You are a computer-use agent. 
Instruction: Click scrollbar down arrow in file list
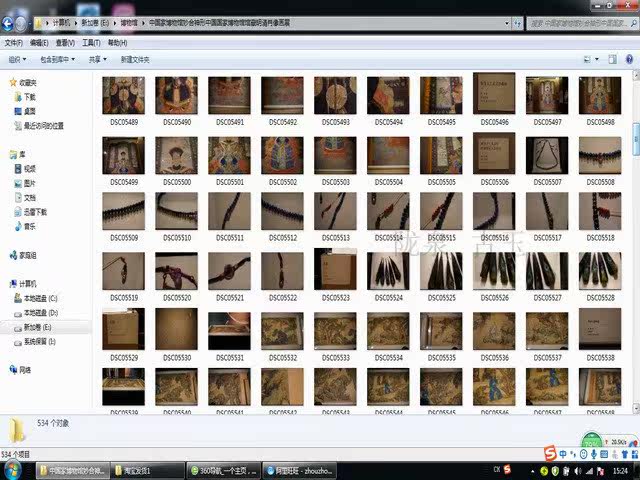(636, 408)
